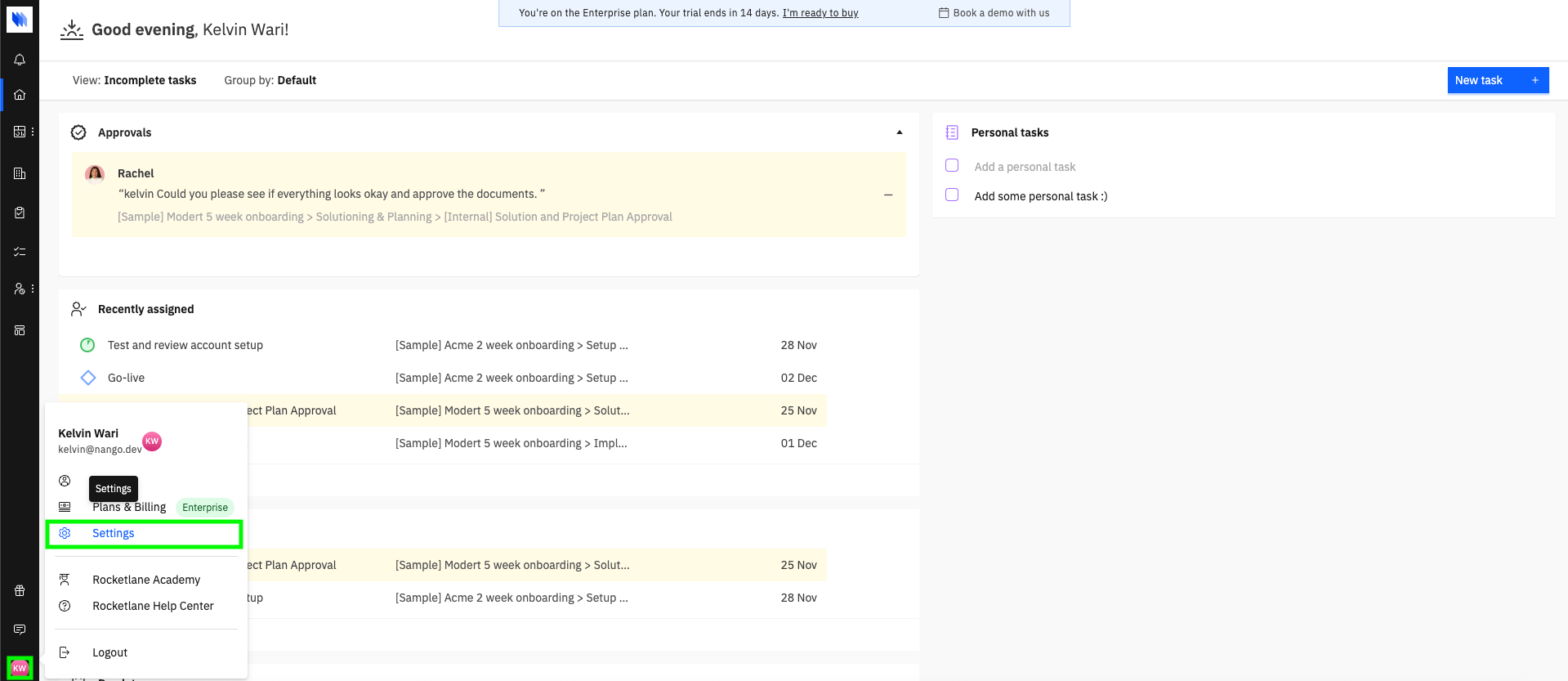This screenshot has width=1568, height=681.
Task: Open the templates icon in sidebar
Action: click(20, 330)
